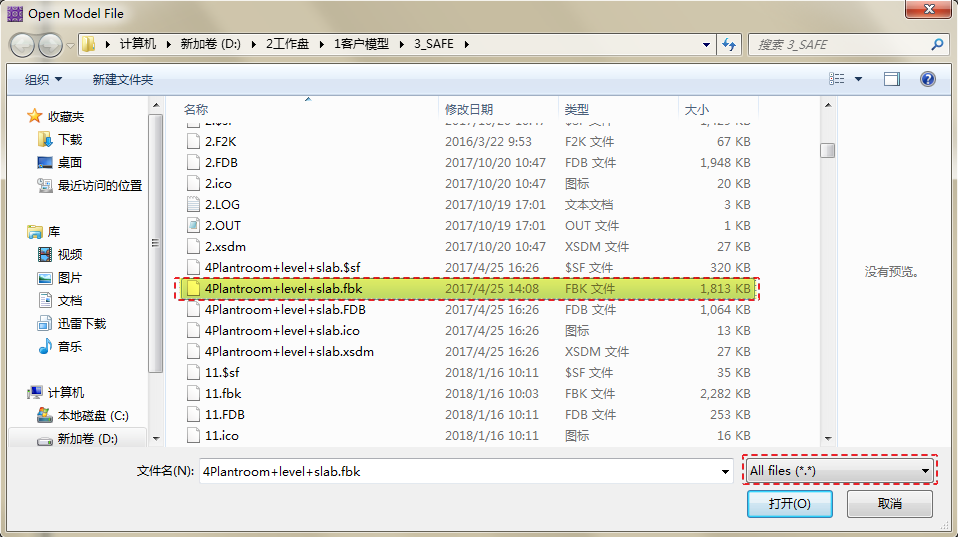Select the 下载 folder in favorites

pyautogui.click(x=69, y=139)
